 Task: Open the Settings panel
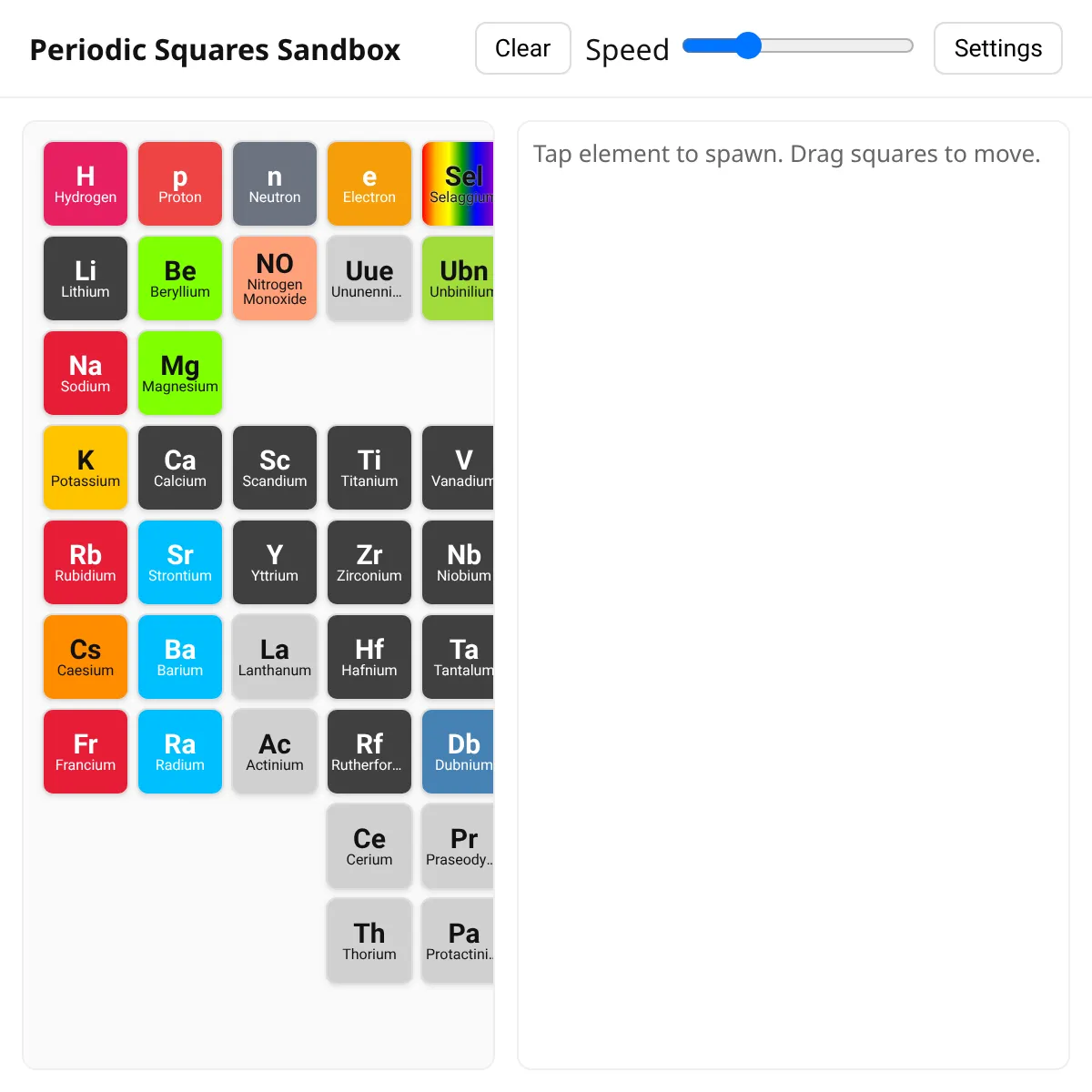[998, 48]
